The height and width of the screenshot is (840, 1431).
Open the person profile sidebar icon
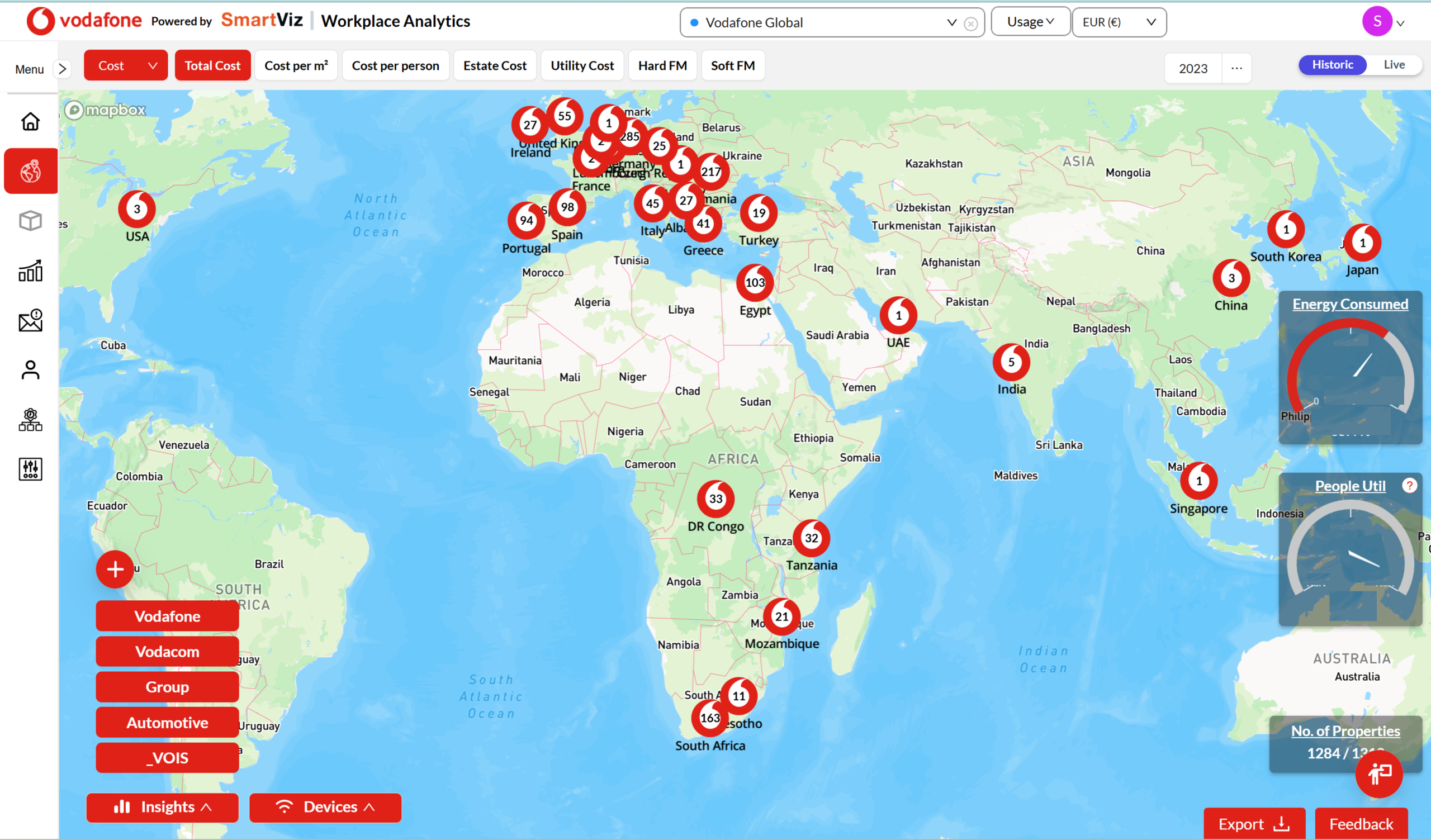pos(30,370)
